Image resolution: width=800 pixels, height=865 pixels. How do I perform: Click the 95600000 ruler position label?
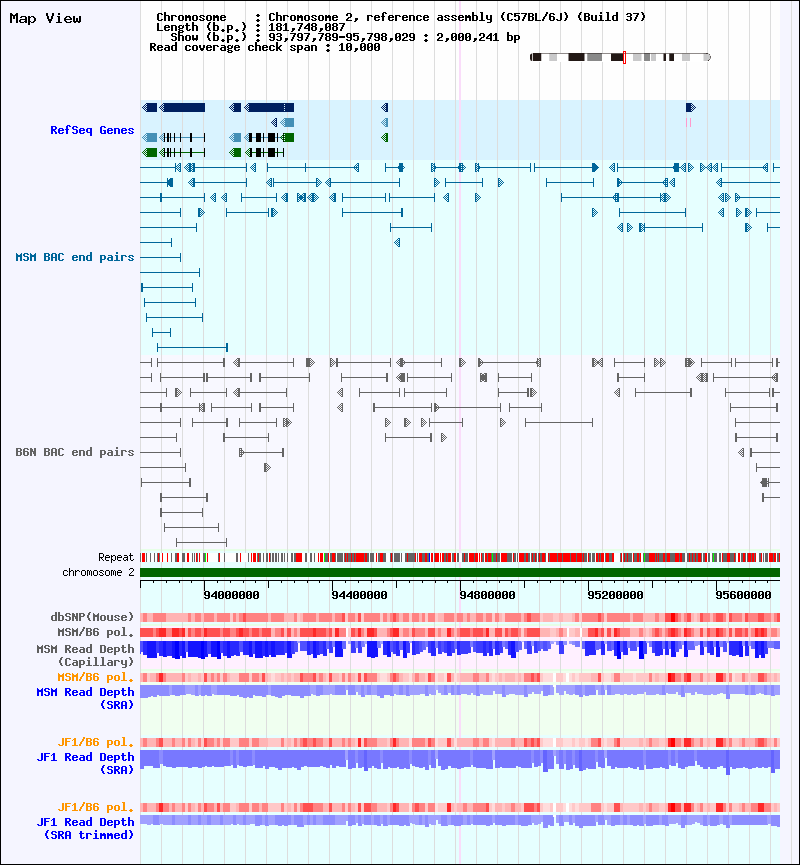tap(743, 595)
